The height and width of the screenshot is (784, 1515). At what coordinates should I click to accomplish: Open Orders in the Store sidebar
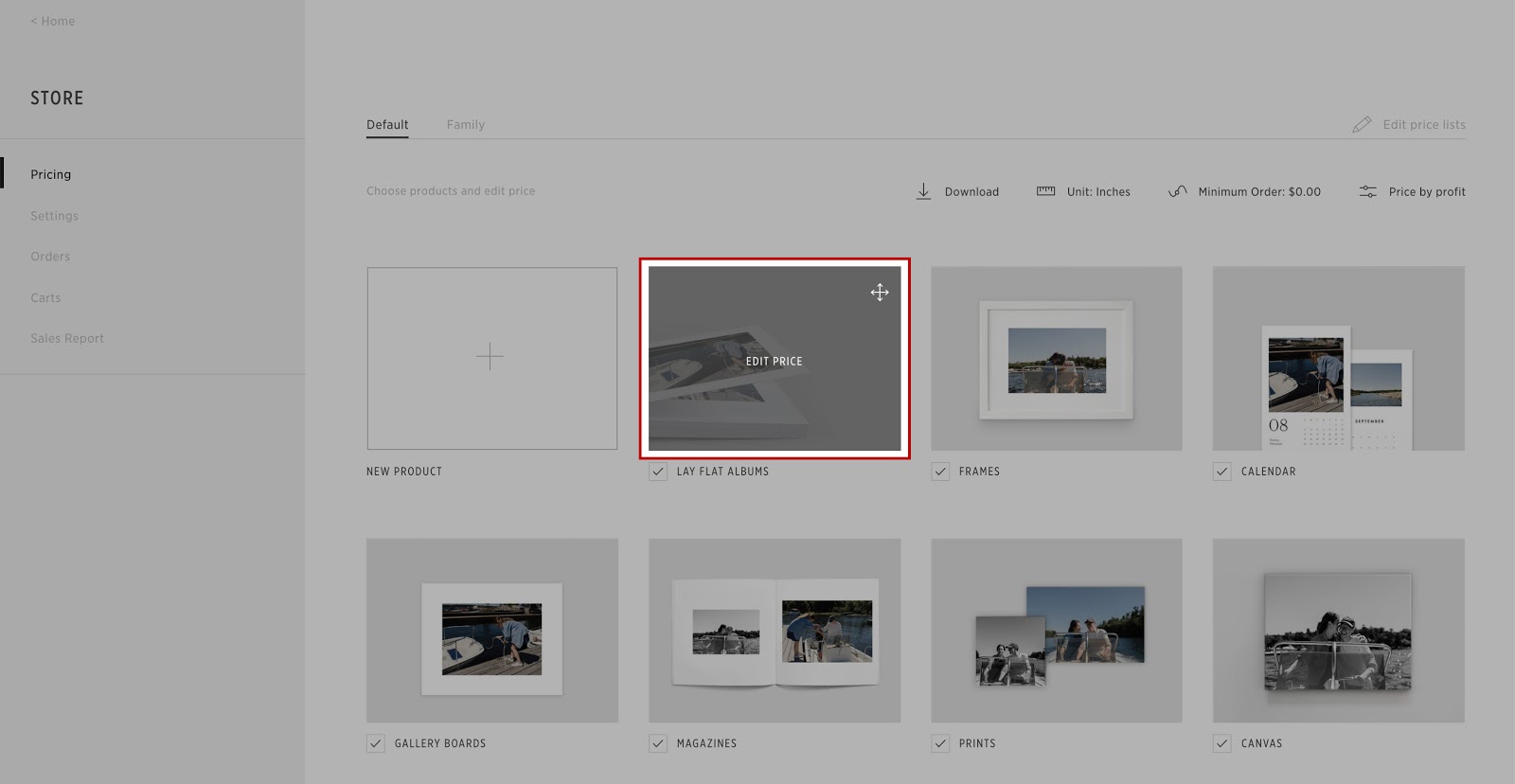coord(50,257)
